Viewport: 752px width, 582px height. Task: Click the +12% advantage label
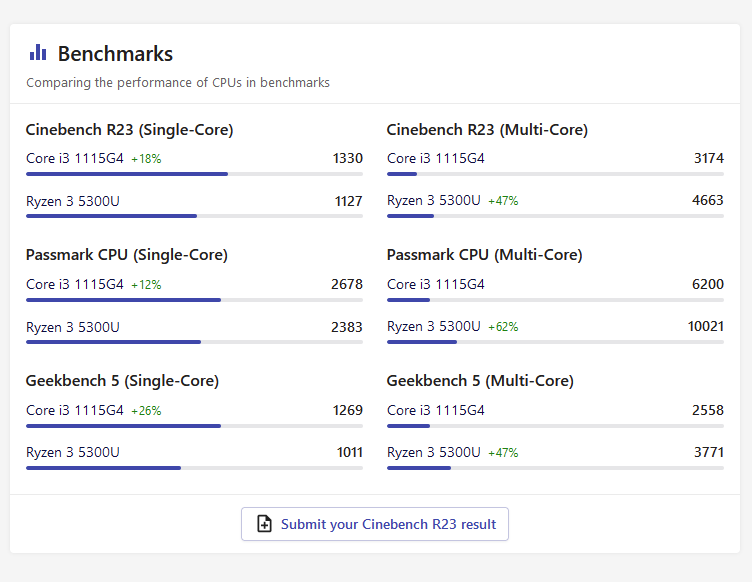coord(146,285)
